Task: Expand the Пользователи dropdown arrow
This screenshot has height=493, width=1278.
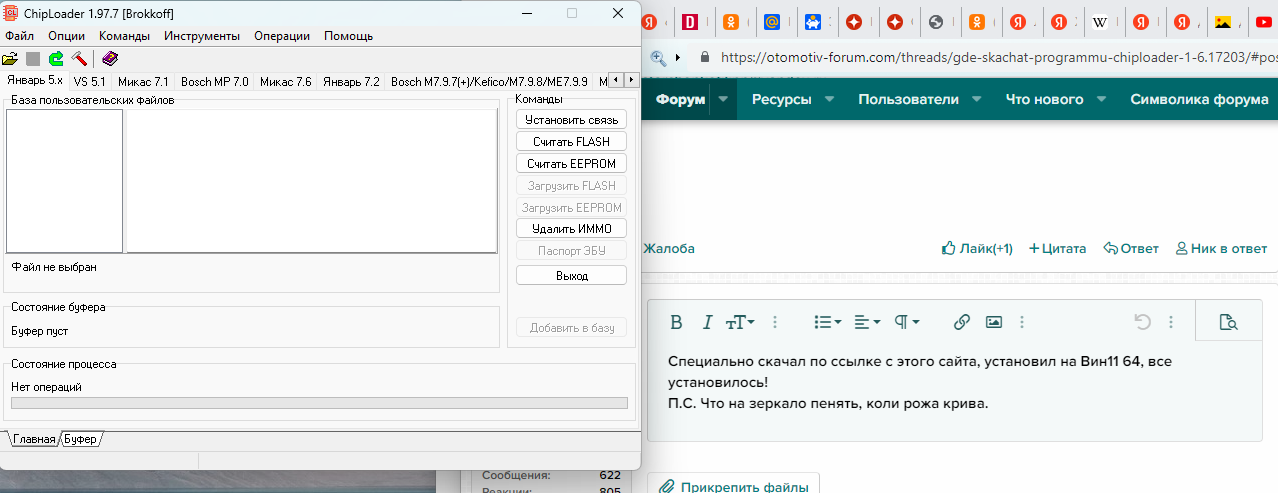Action: pos(976,99)
